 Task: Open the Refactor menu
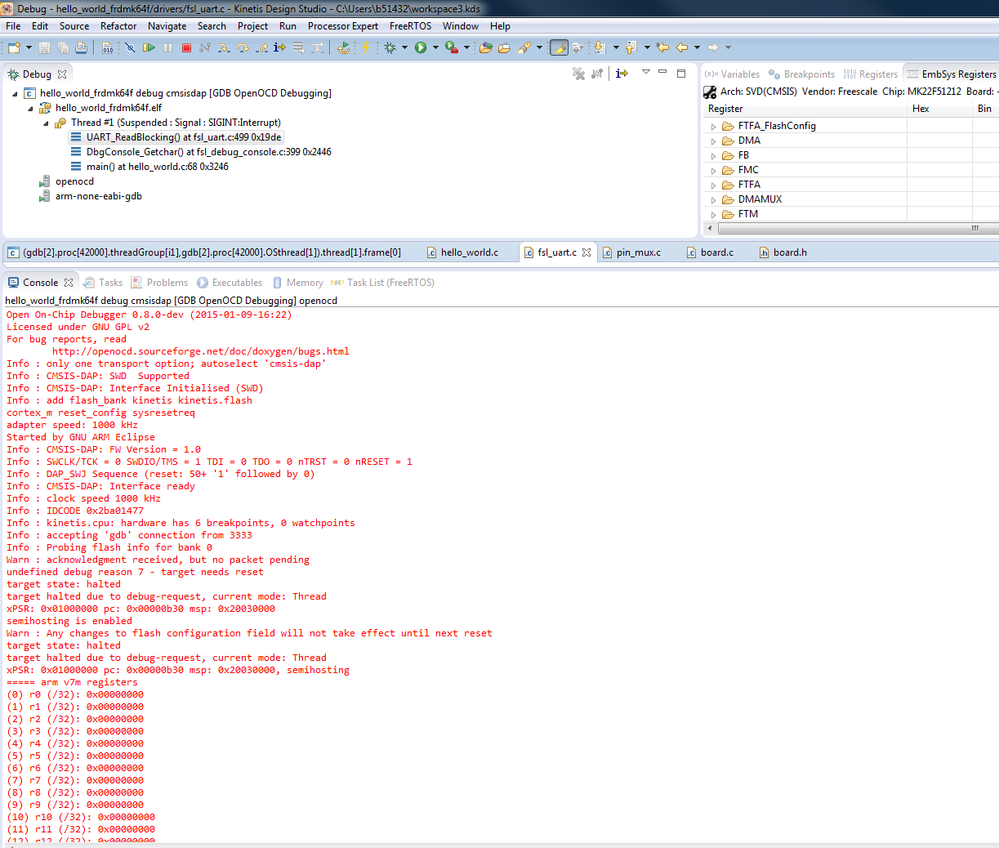click(x=118, y=26)
